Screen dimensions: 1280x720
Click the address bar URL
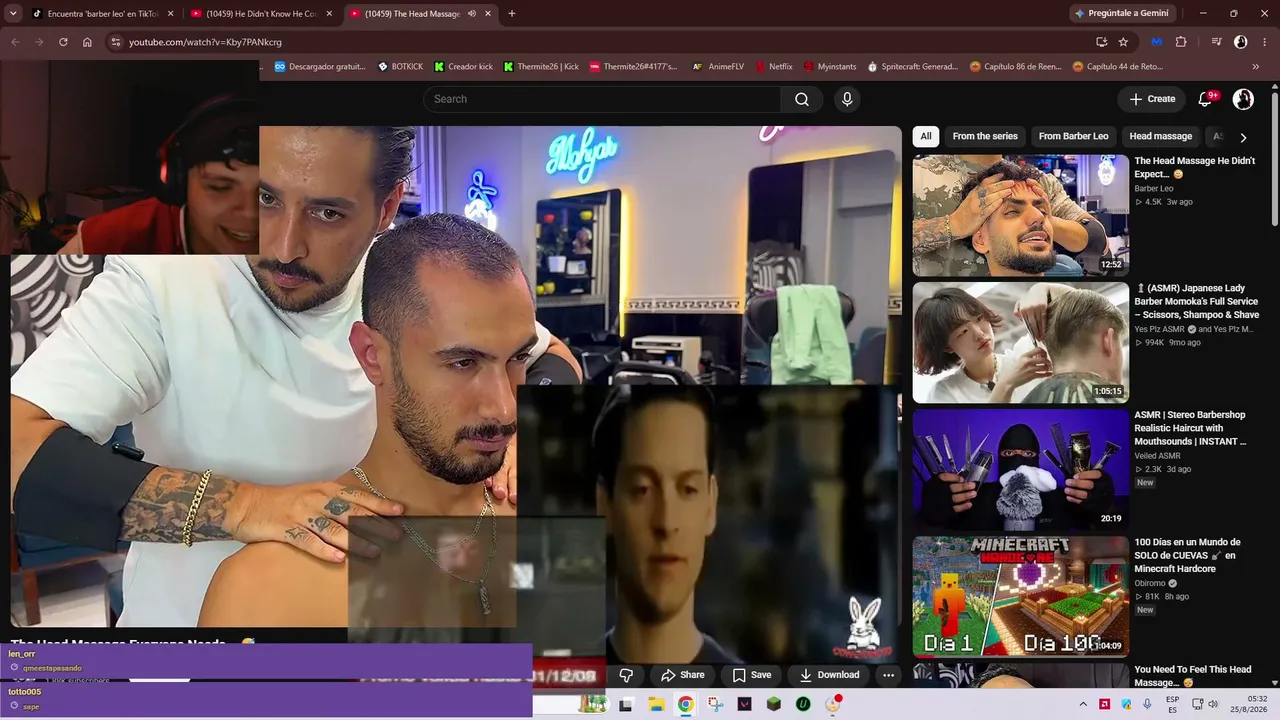tap(205, 42)
